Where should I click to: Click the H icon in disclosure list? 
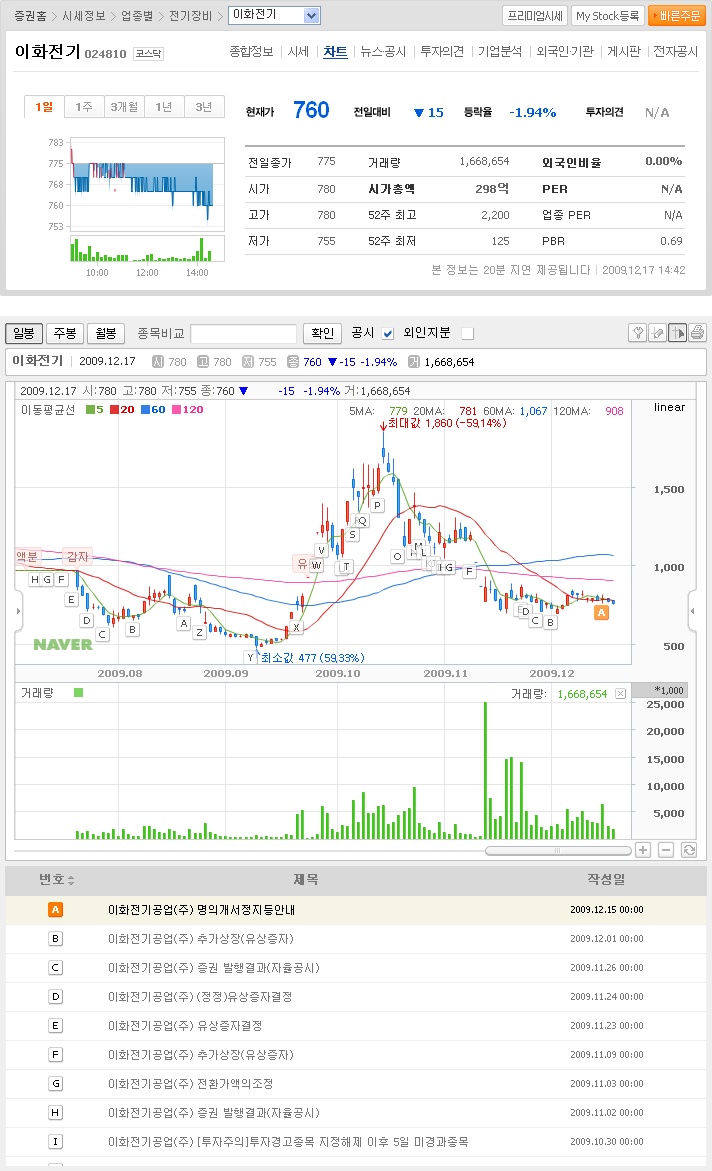[x=55, y=1113]
